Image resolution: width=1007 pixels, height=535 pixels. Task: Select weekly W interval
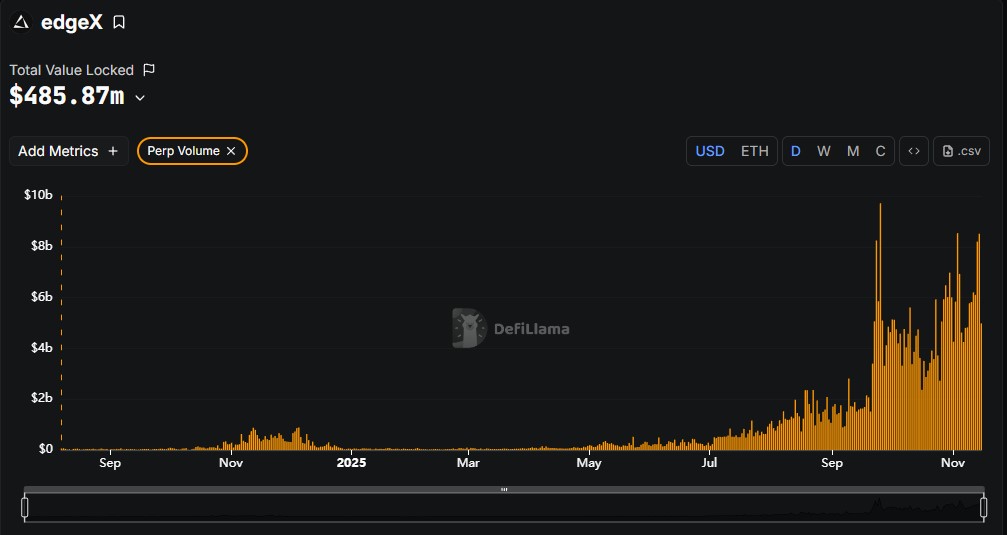[x=824, y=151]
